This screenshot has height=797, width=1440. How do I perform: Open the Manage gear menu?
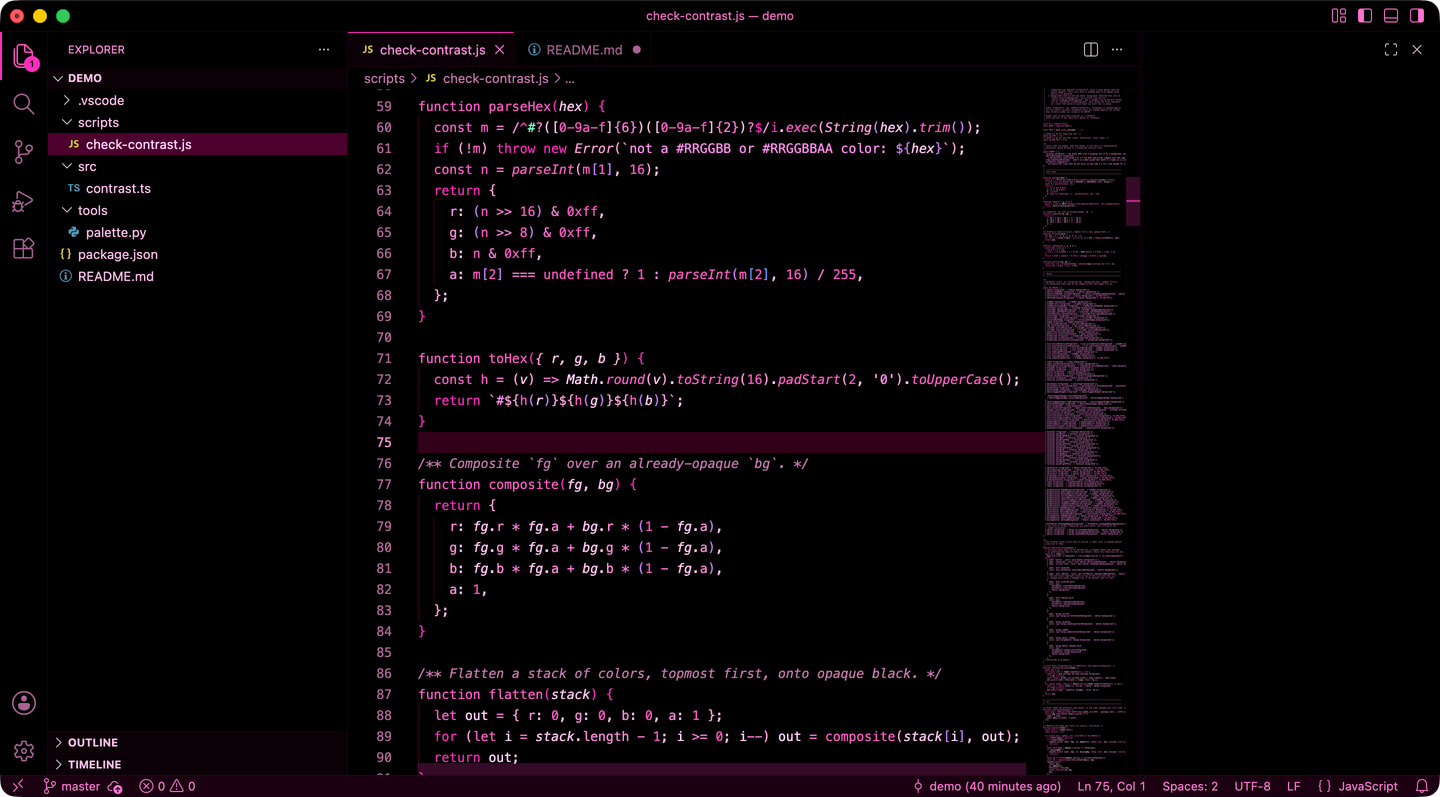point(24,751)
